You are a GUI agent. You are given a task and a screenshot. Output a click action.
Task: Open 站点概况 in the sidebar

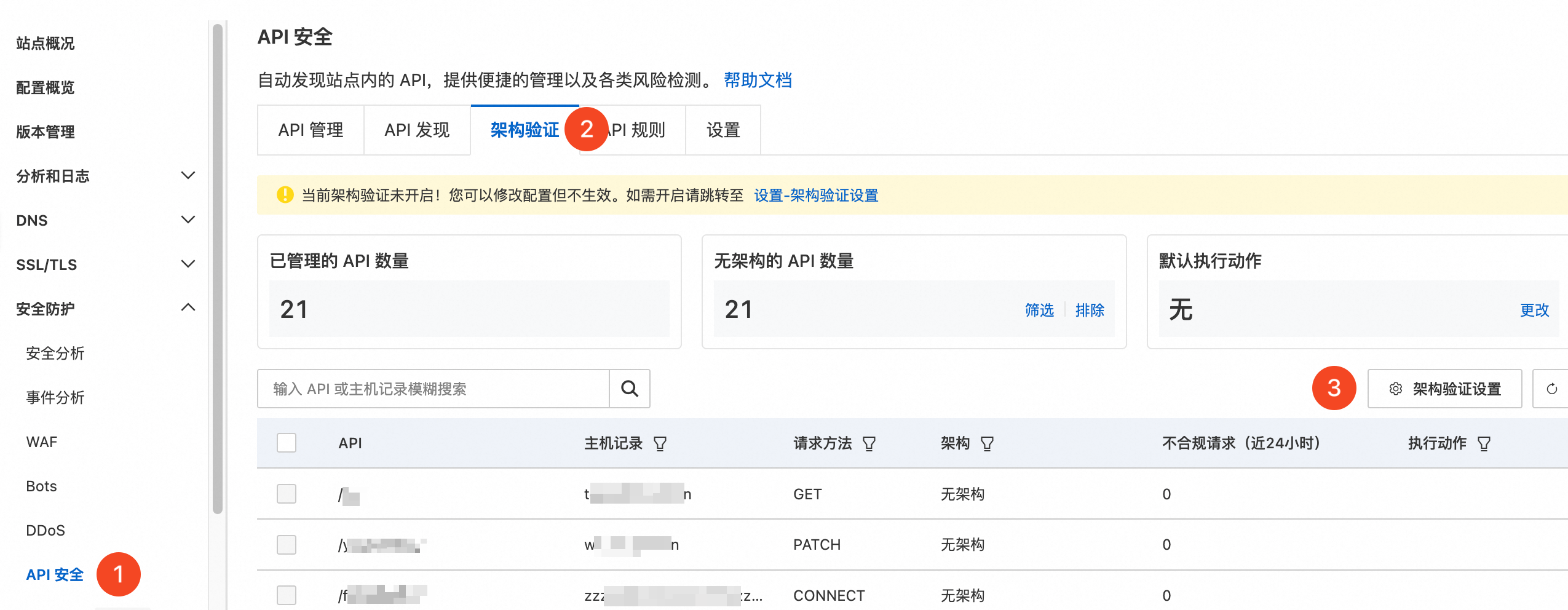(x=46, y=43)
